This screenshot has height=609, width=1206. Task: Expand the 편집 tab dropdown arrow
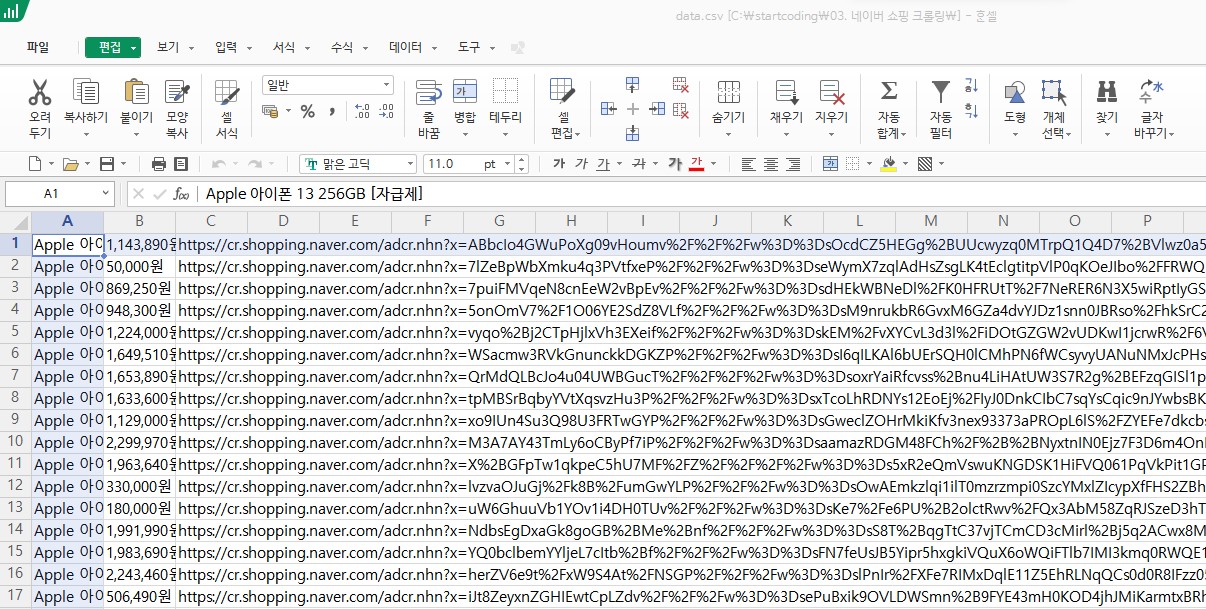coord(134,48)
